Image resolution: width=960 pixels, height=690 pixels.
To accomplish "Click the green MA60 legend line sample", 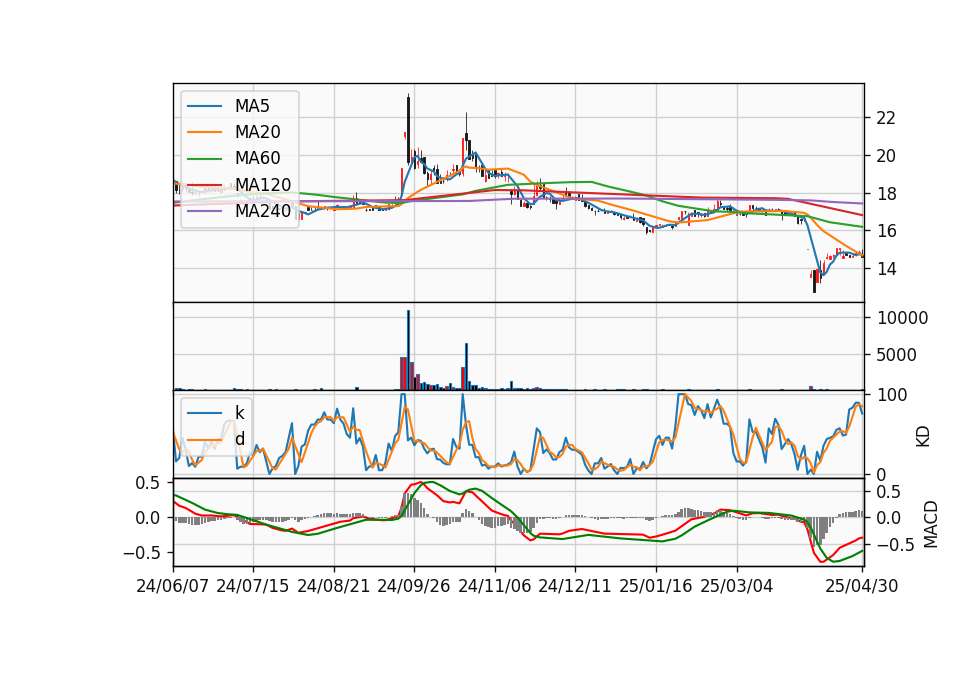I will coord(204,159).
